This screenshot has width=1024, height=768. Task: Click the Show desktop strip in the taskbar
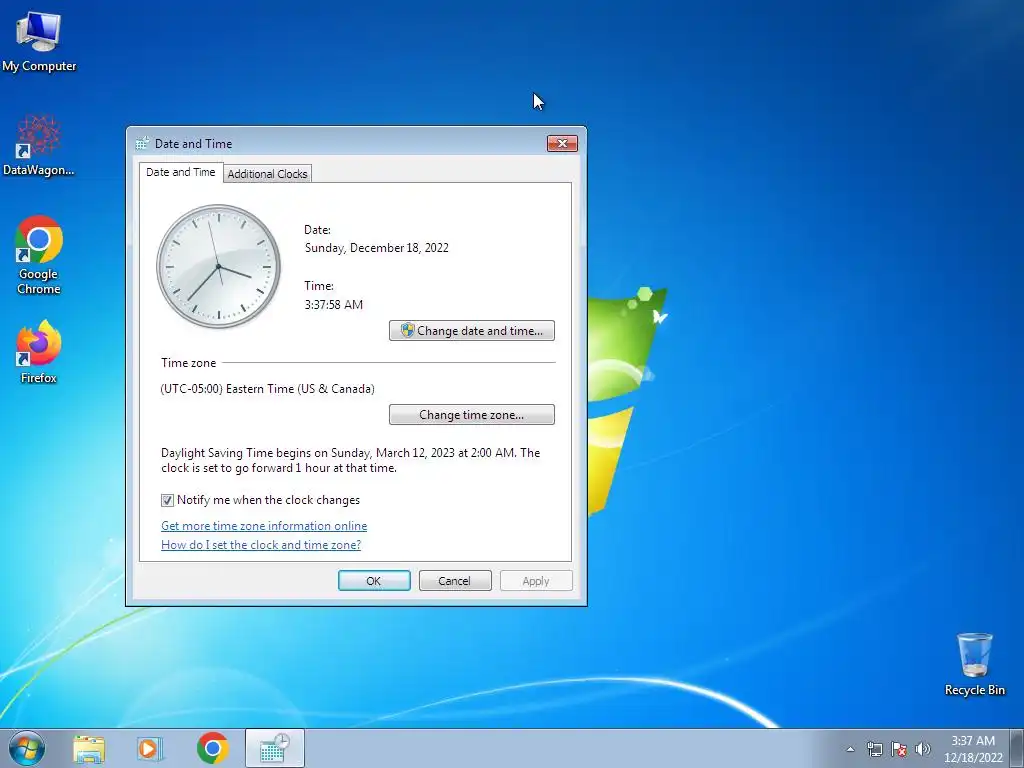[1017, 748]
